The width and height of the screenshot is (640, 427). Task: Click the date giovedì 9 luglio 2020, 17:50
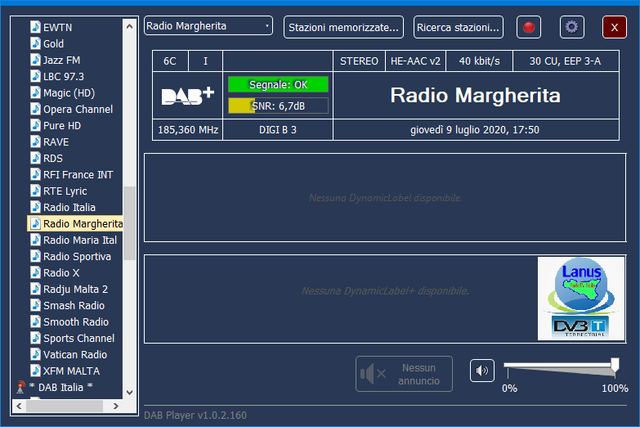pos(475,130)
